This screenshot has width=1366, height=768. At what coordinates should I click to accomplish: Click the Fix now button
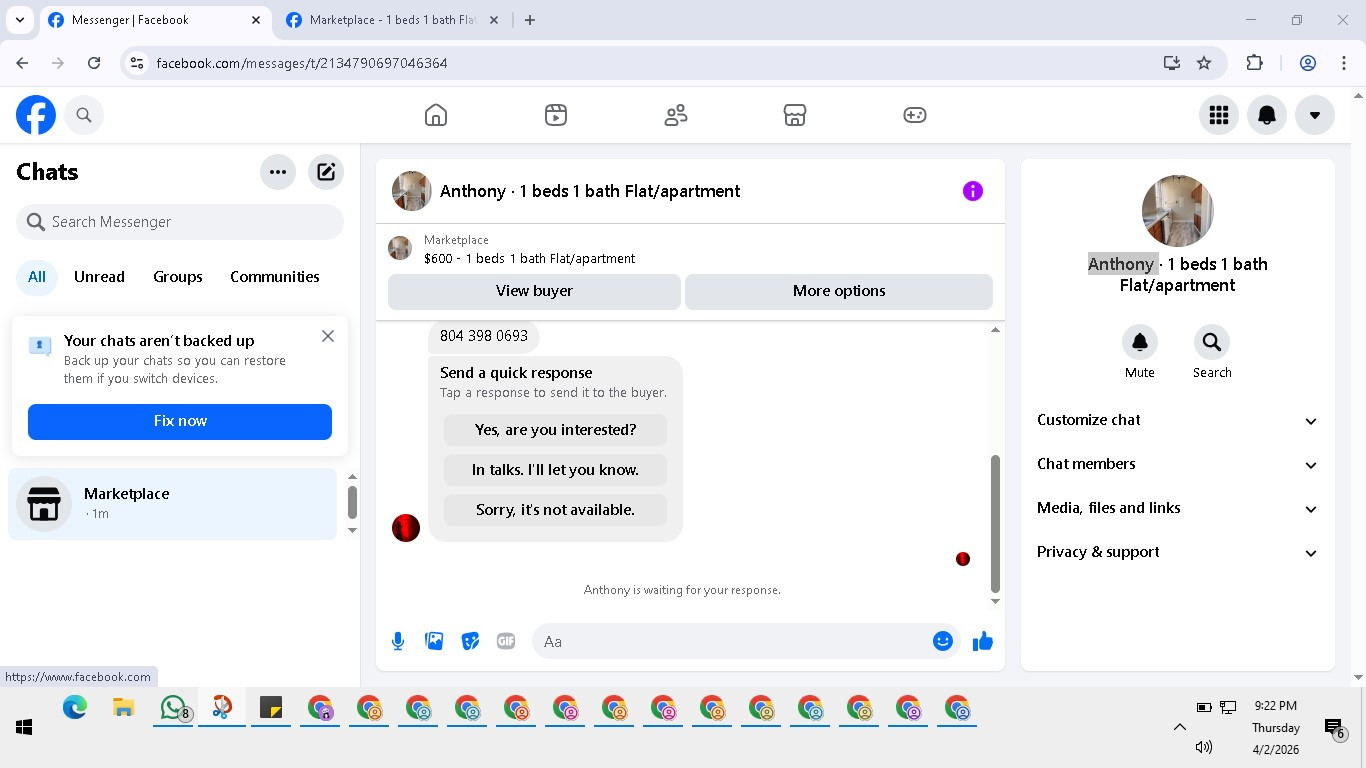180,421
